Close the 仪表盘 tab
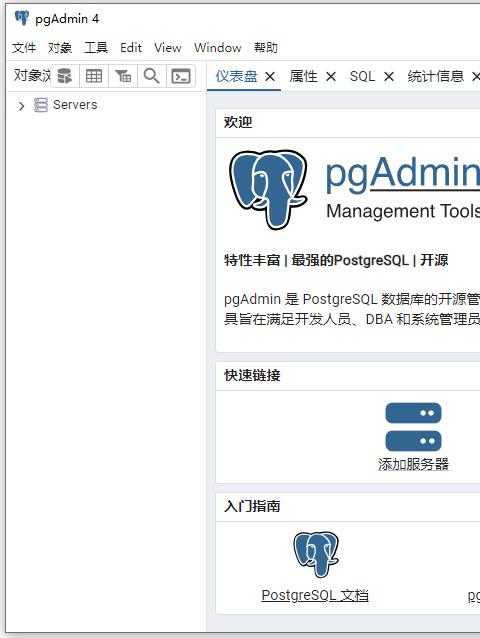480x638 pixels. (270, 76)
